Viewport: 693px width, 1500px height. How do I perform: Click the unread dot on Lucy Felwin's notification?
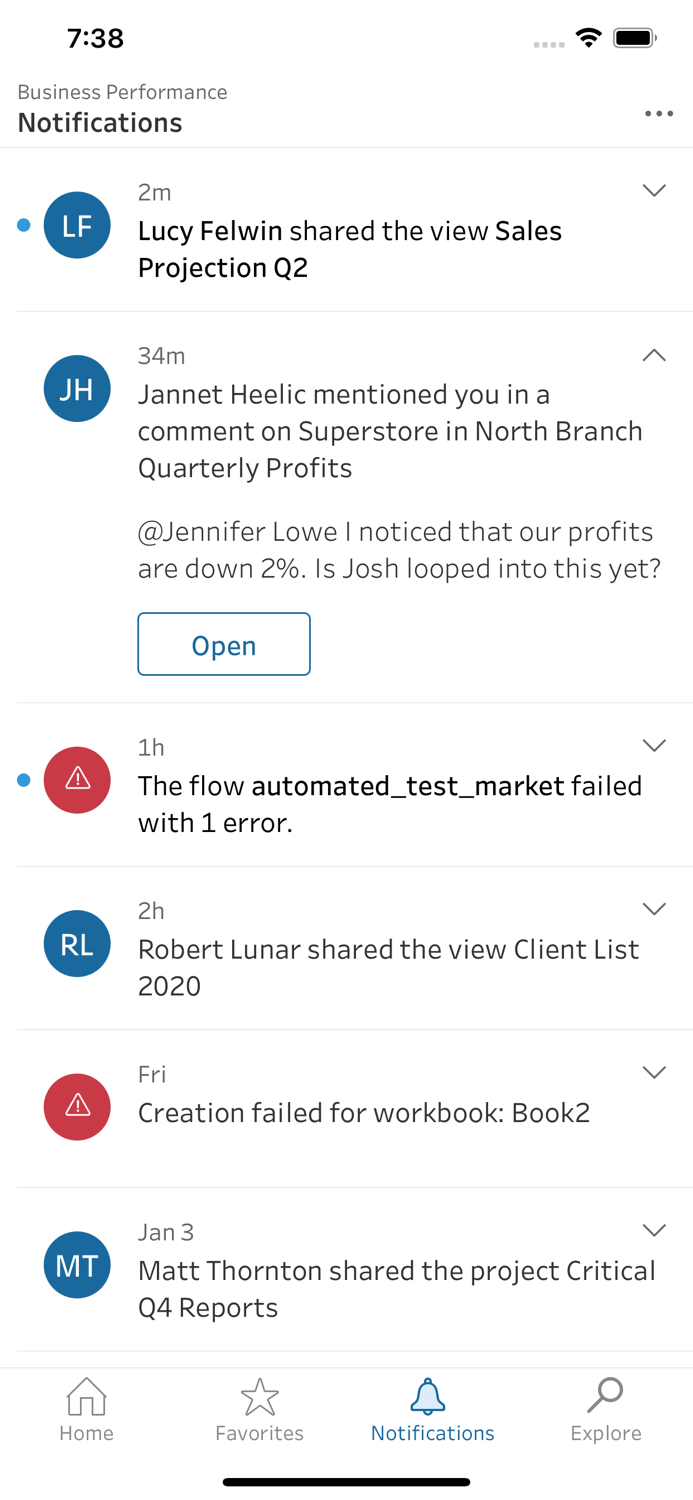click(x=22, y=226)
